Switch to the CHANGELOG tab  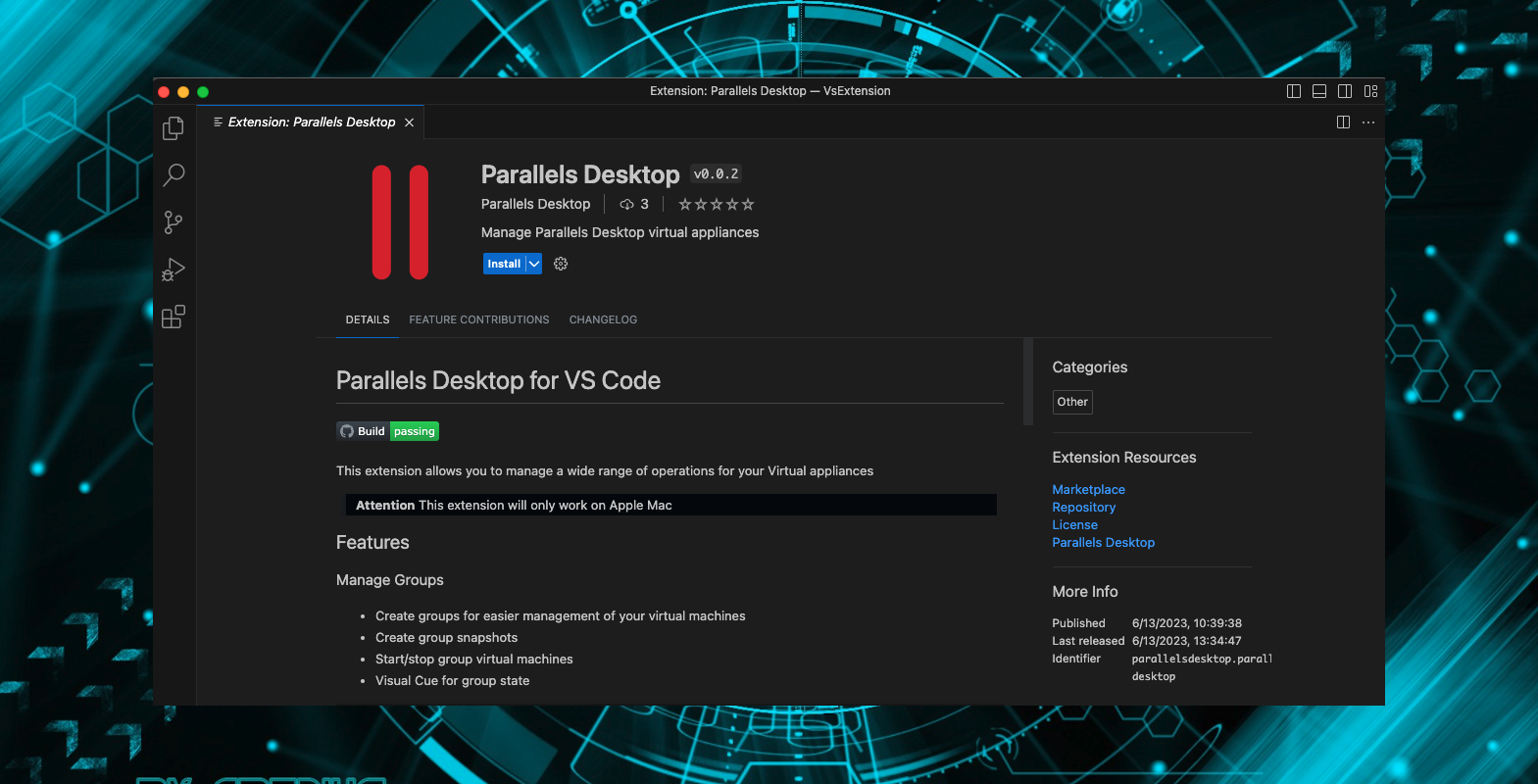pos(603,319)
